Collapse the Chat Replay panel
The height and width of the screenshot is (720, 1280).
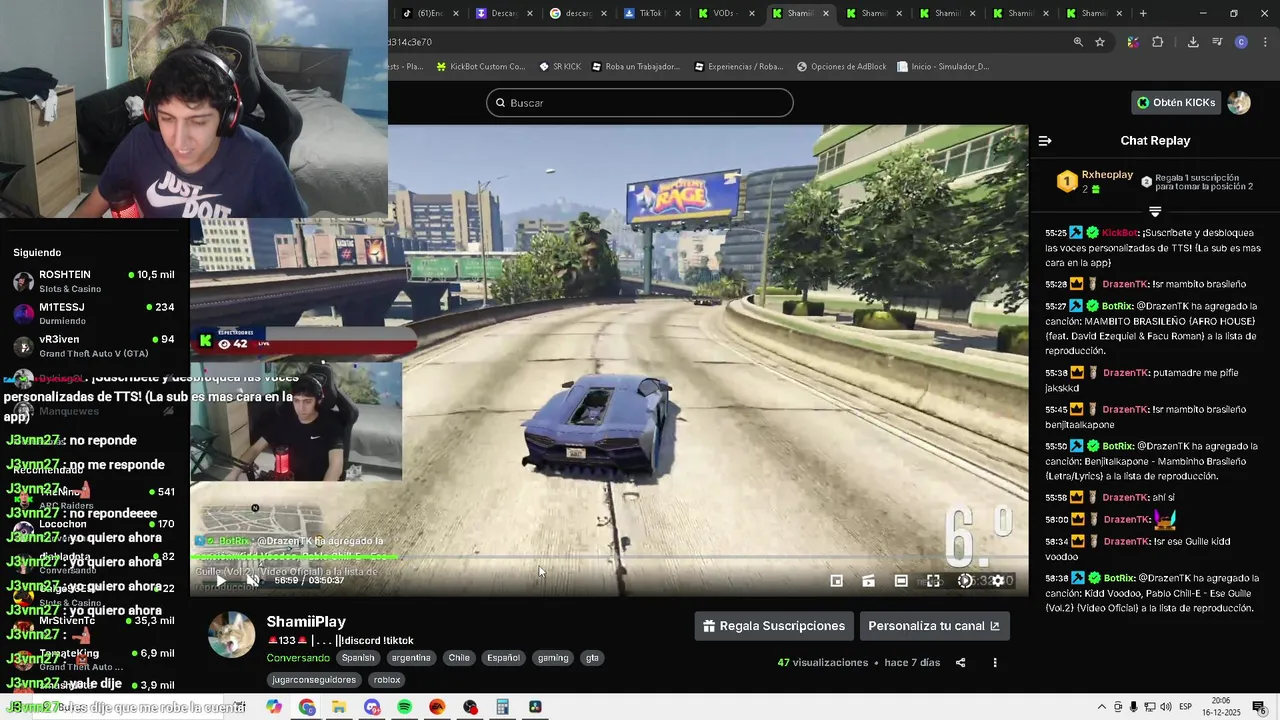(x=1045, y=141)
